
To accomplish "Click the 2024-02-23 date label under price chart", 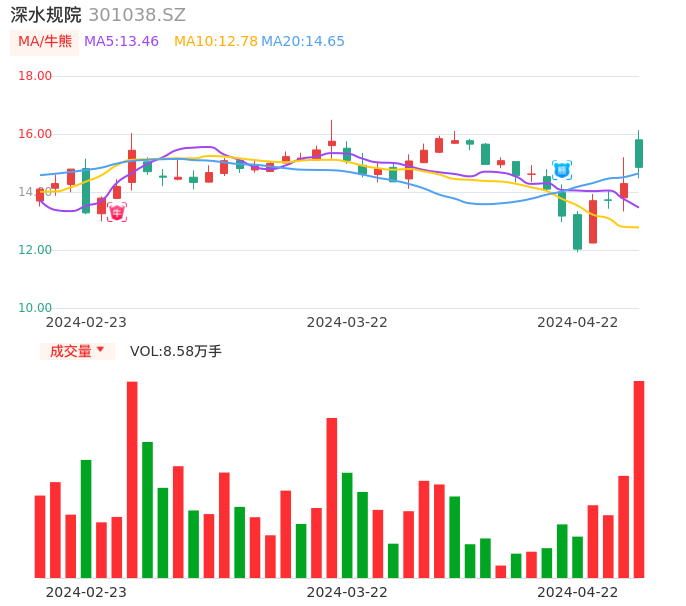I will (86, 322).
